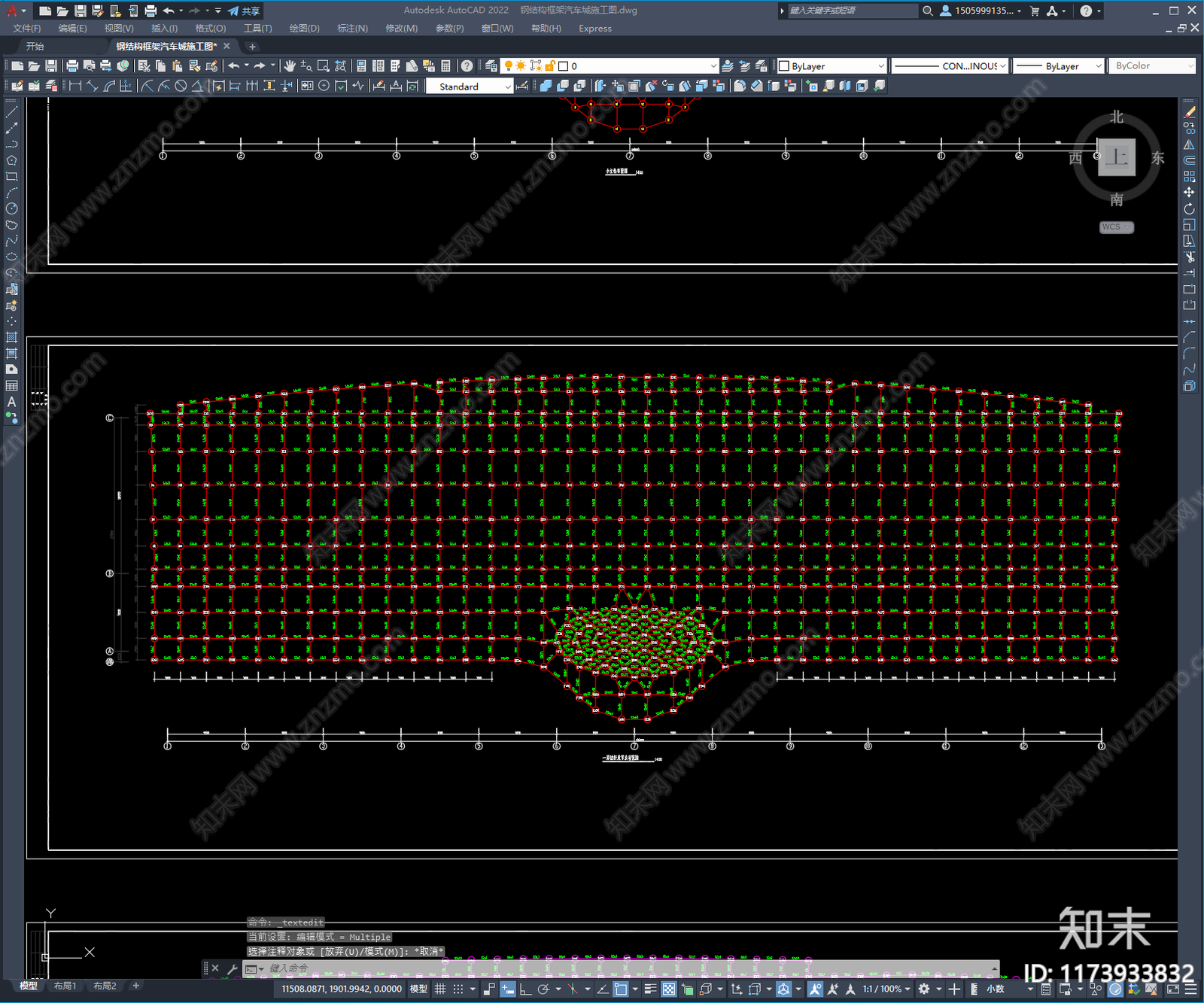Click the Plot printer icon
Viewport: 1204px width, 1003px height.
coord(72,66)
